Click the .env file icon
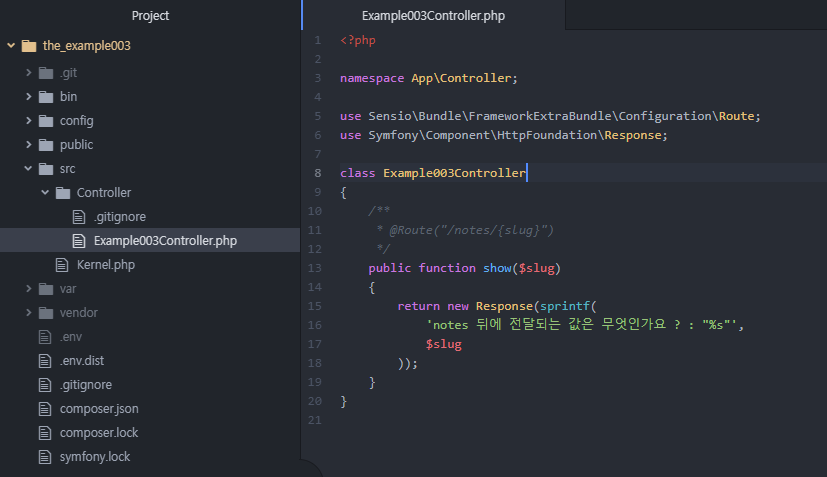 pyautogui.click(x=45, y=337)
